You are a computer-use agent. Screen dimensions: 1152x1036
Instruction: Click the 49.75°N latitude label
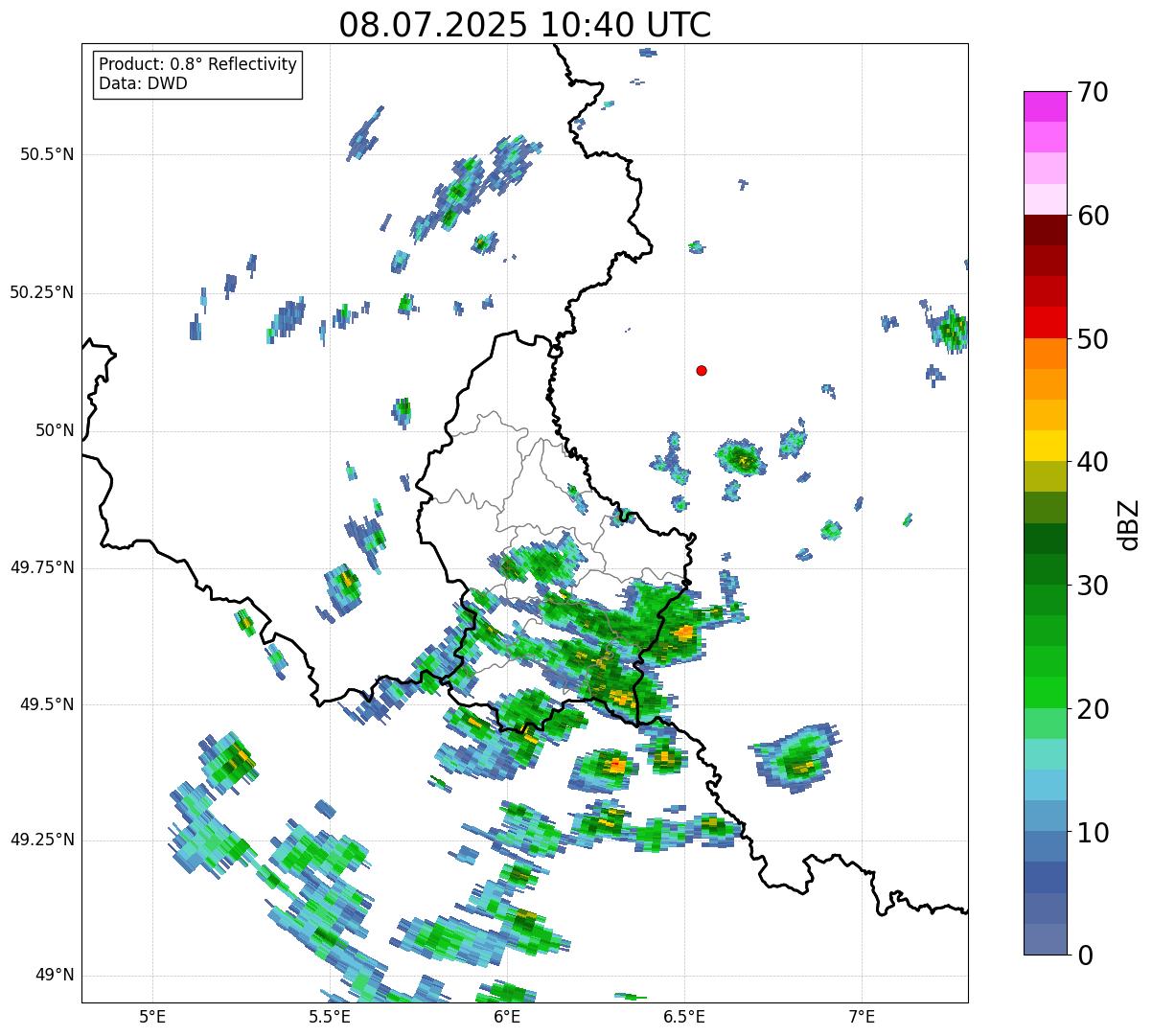click(x=41, y=567)
